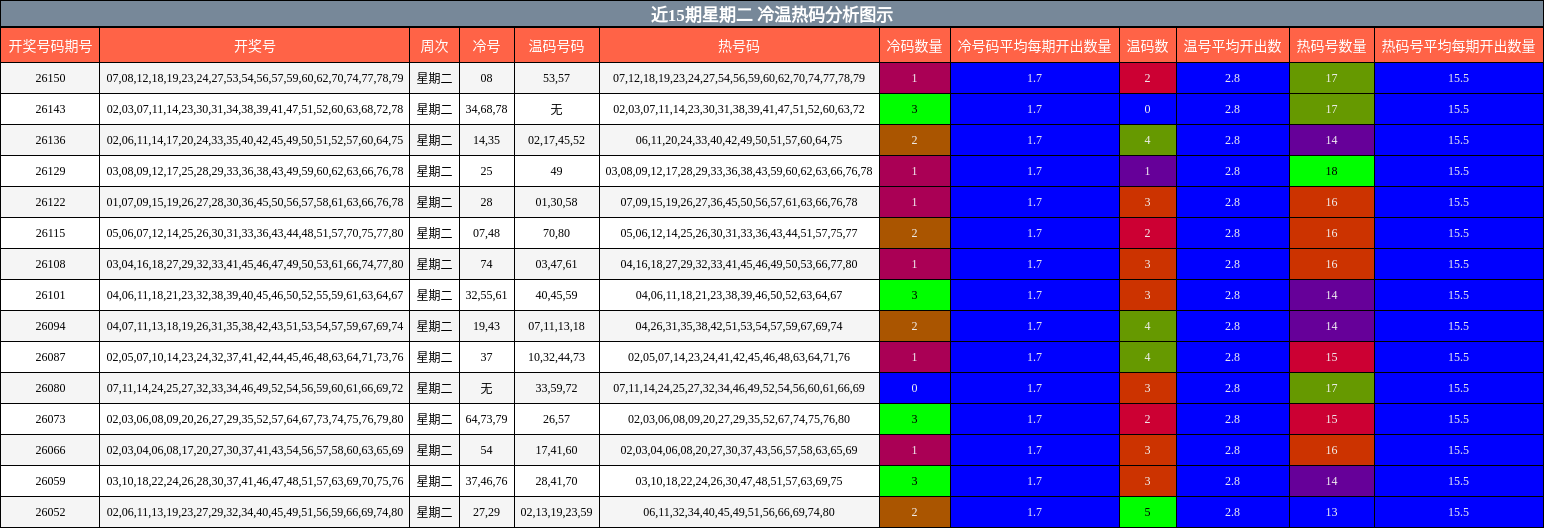Screen dimensions: 1544x528
Task: Select period number 26094
Action: point(50,326)
